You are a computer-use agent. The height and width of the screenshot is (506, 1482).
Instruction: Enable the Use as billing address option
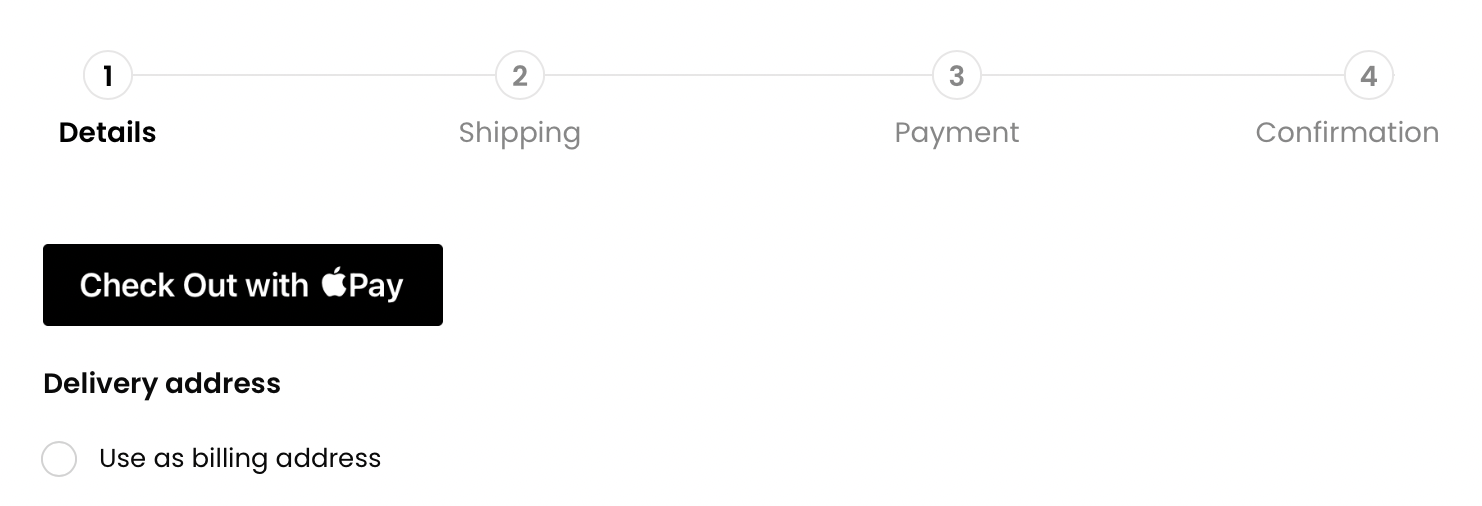(x=59, y=459)
